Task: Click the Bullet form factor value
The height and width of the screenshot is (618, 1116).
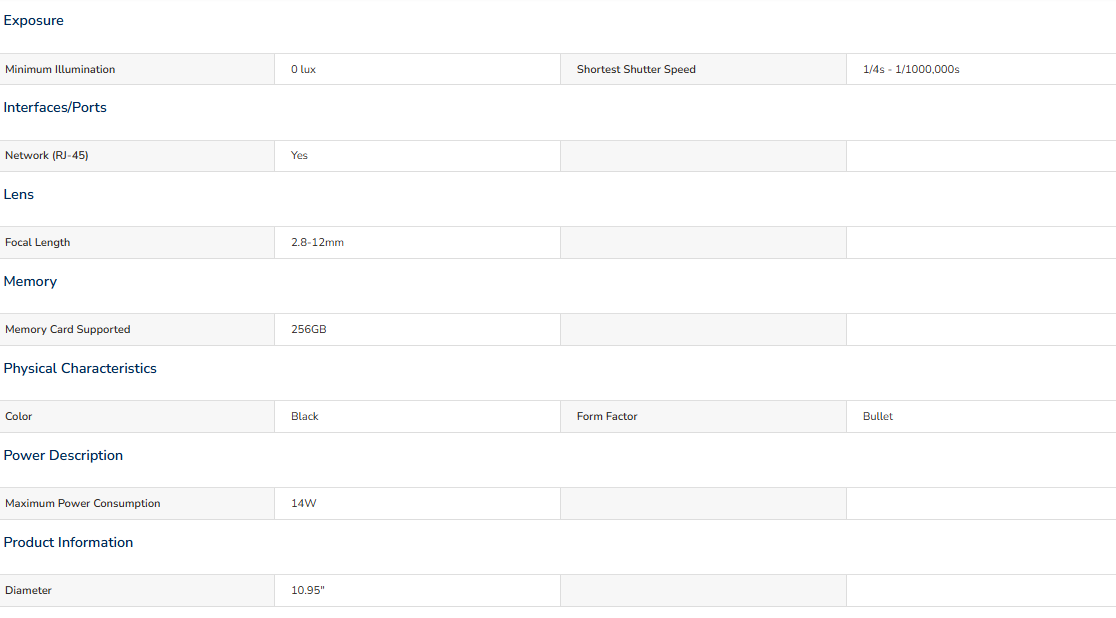Action: [878, 417]
